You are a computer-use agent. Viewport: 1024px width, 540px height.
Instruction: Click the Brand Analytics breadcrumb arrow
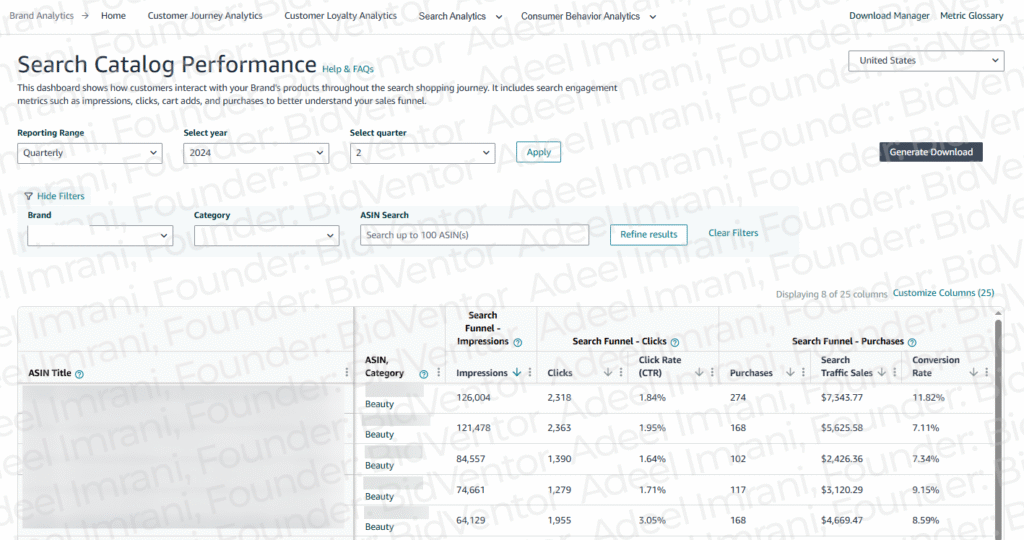coord(85,16)
